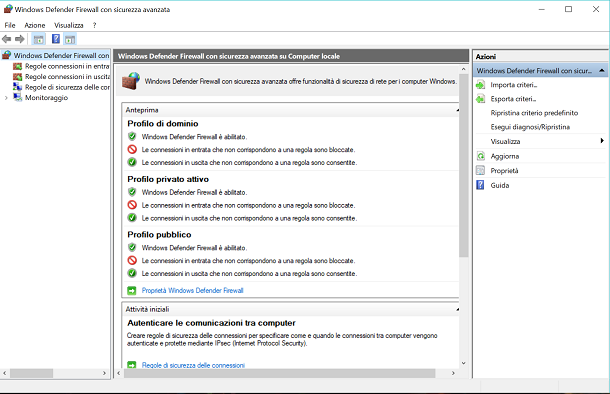
Task: Click Importa criteri action
Action: click(x=514, y=85)
